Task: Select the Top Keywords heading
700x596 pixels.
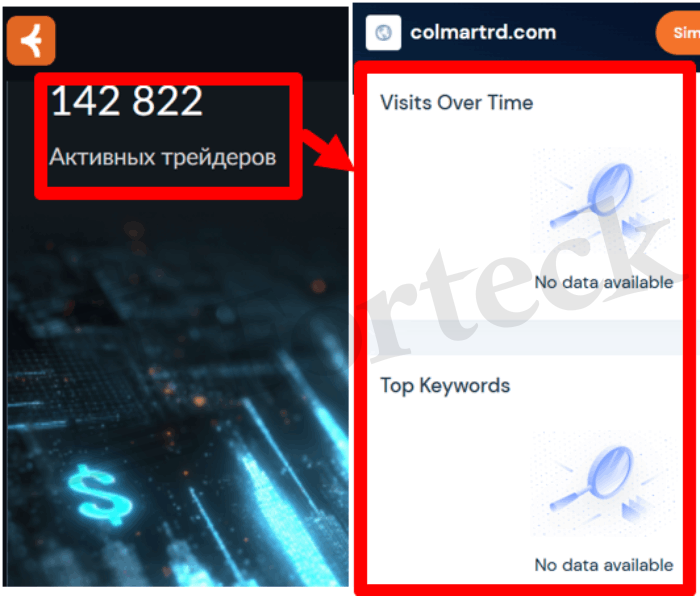Action: pos(445,385)
